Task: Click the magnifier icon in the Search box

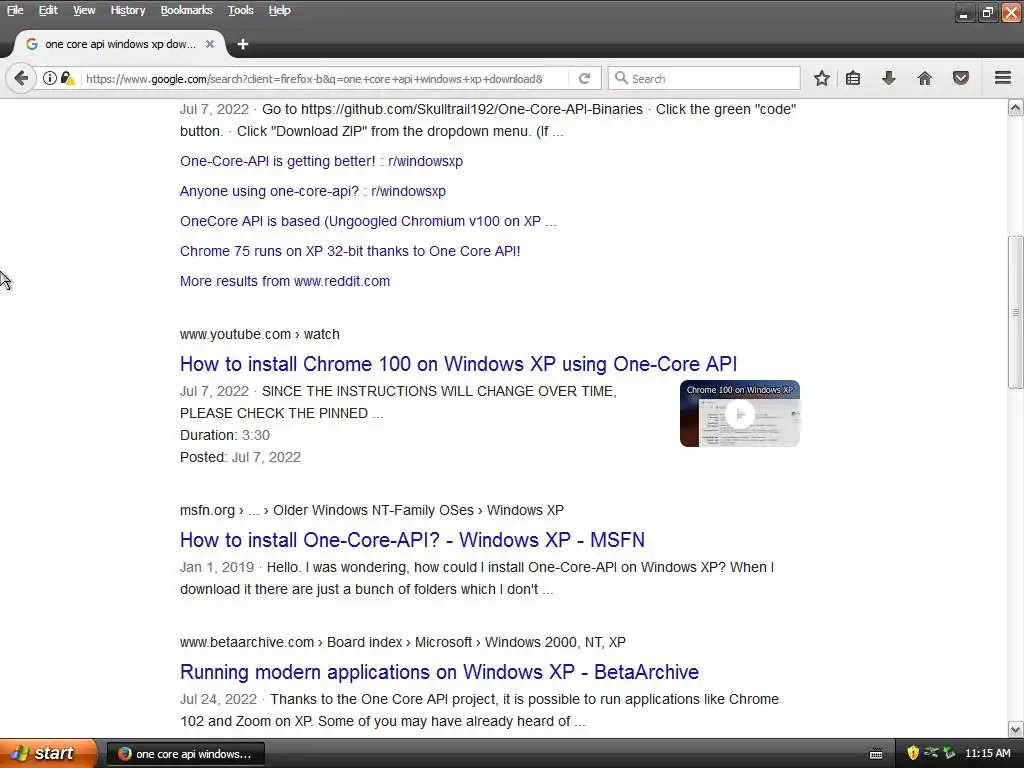Action: click(x=621, y=78)
